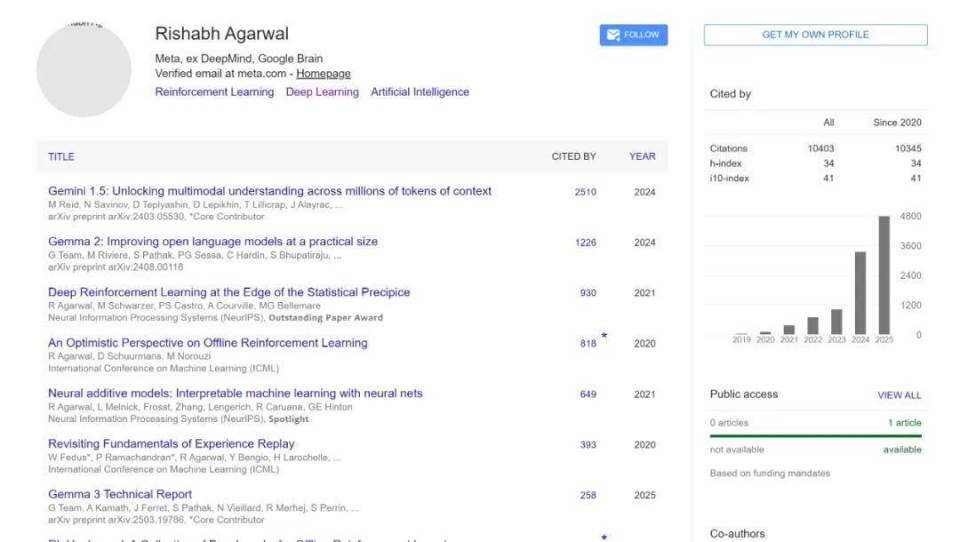Open the Gemma 2 paper title
Image resolution: width=960 pixels, height=542 pixels.
click(x=213, y=242)
